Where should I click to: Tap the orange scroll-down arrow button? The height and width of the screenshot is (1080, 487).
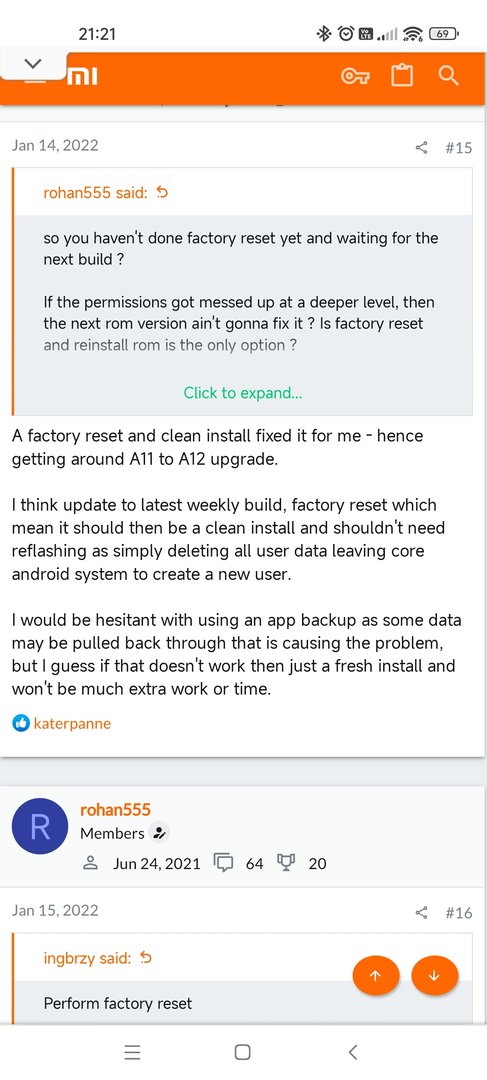click(x=435, y=975)
